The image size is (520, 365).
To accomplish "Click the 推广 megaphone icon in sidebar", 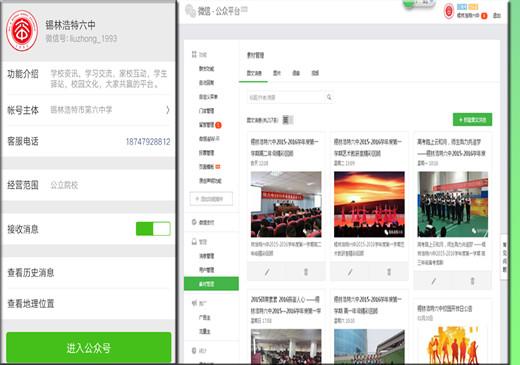I will (194, 303).
